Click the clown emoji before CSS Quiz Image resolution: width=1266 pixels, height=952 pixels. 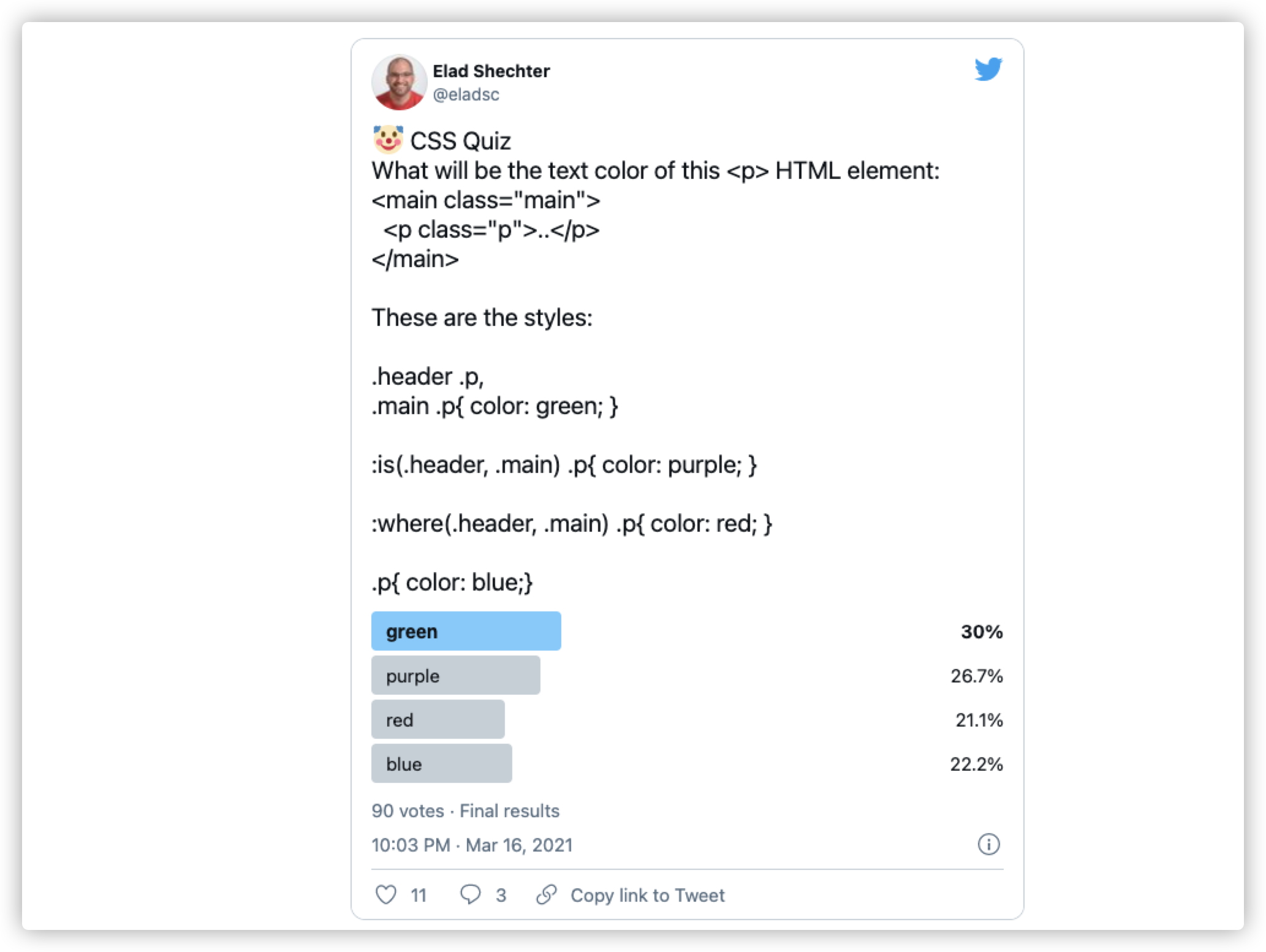388,140
